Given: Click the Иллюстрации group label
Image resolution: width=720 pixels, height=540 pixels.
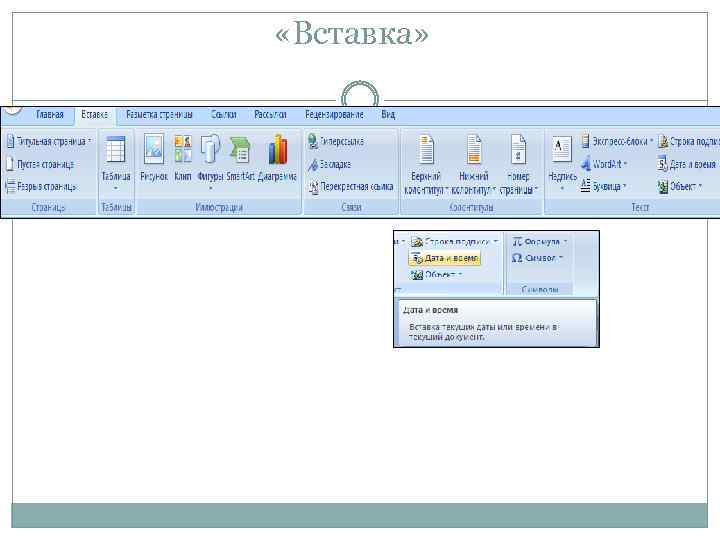Looking at the screenshot, I should click(x=219, y=207).
